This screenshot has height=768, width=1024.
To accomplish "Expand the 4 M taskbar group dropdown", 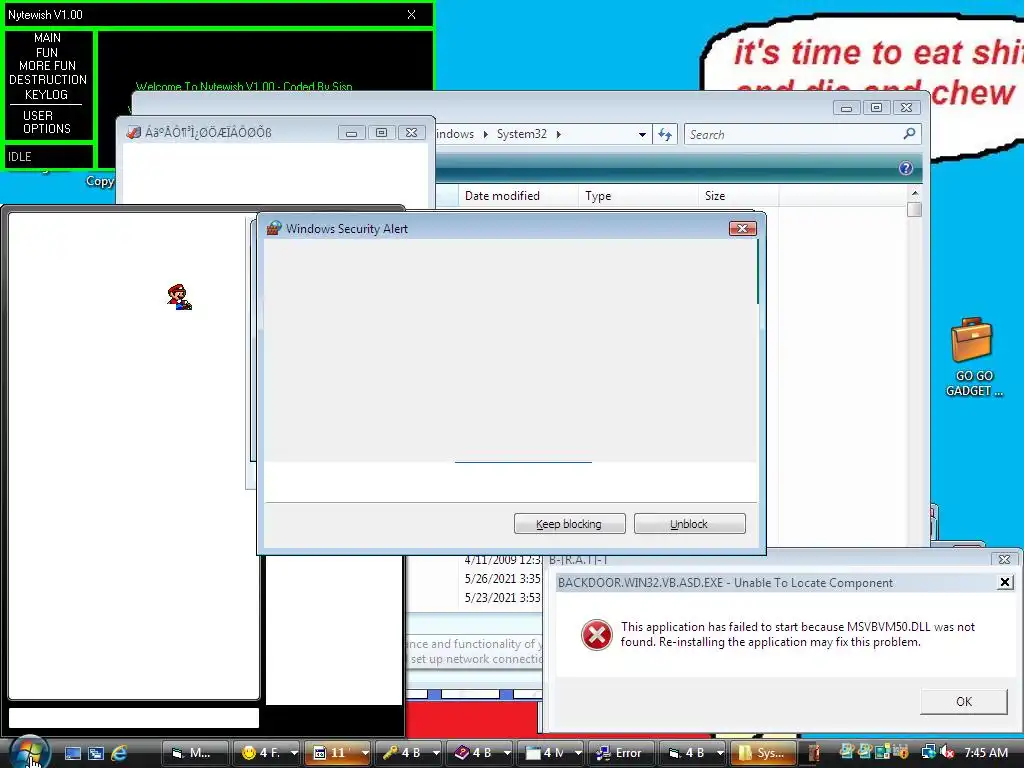I will pyautogui.click(x=578, y=753).
